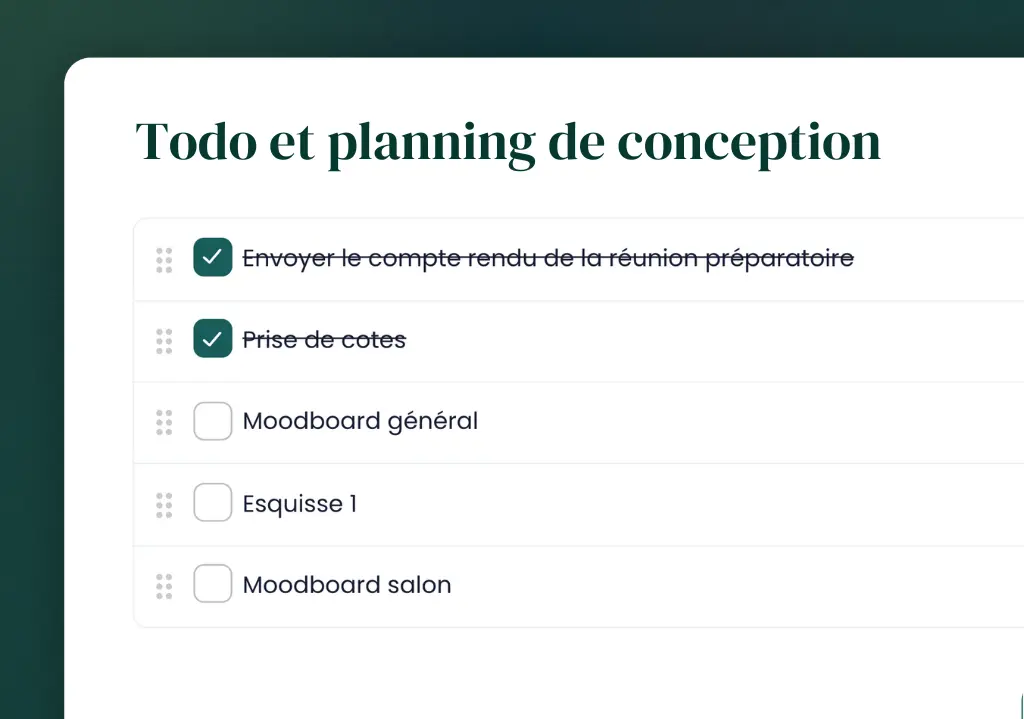Uncheck the completed Envoyer le compte rendu task
Viewport: 1024px width, 719px height.
212,258
